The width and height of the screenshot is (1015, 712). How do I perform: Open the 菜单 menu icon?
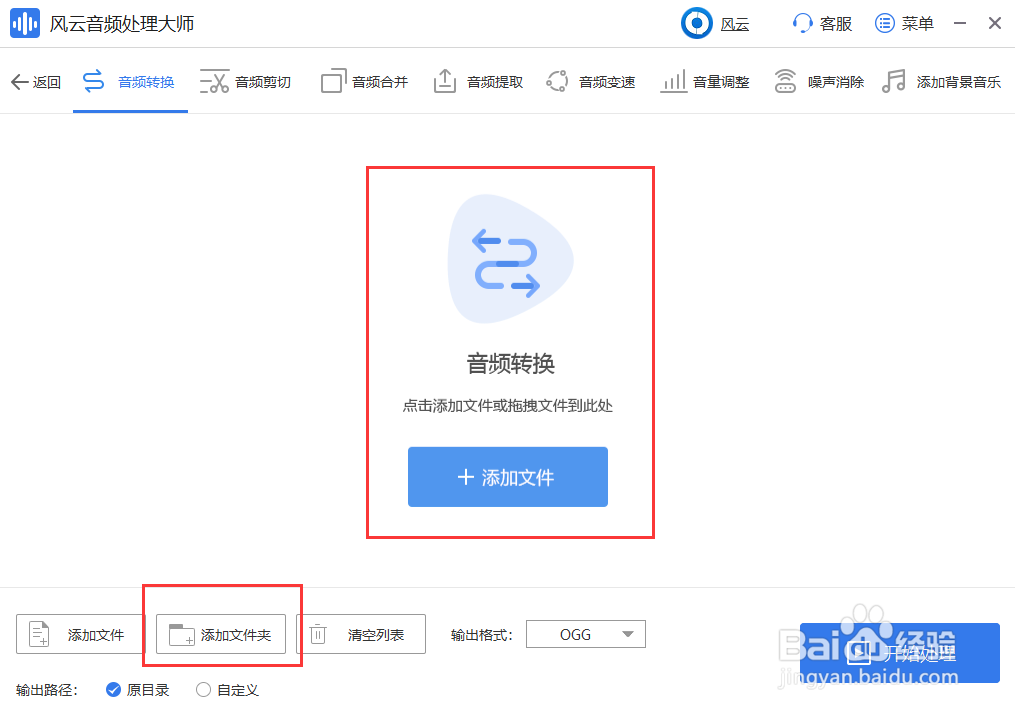(x=884, y=24)
